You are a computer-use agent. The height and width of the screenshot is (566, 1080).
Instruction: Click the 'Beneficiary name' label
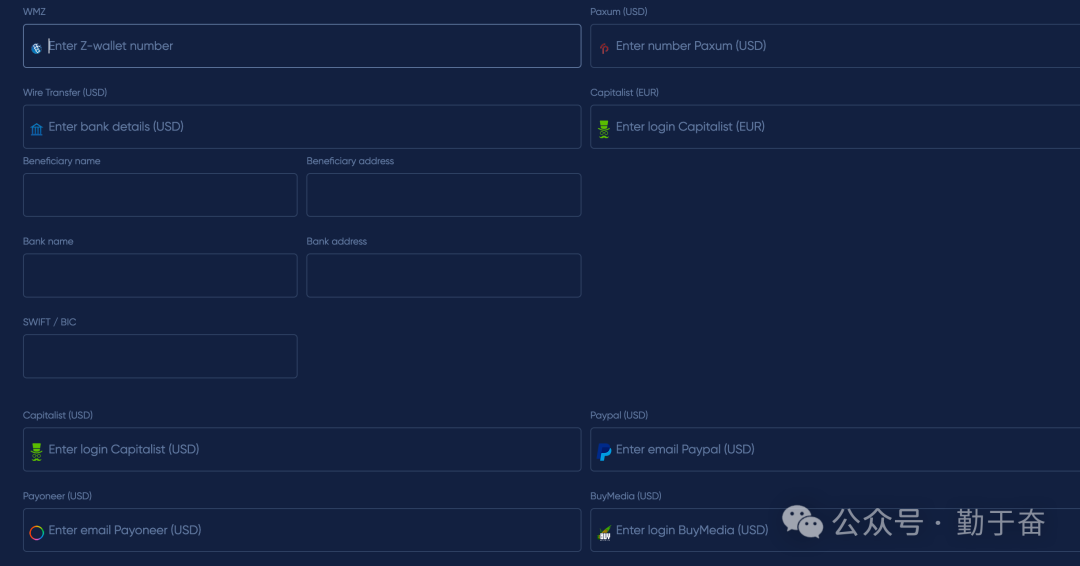61,160
